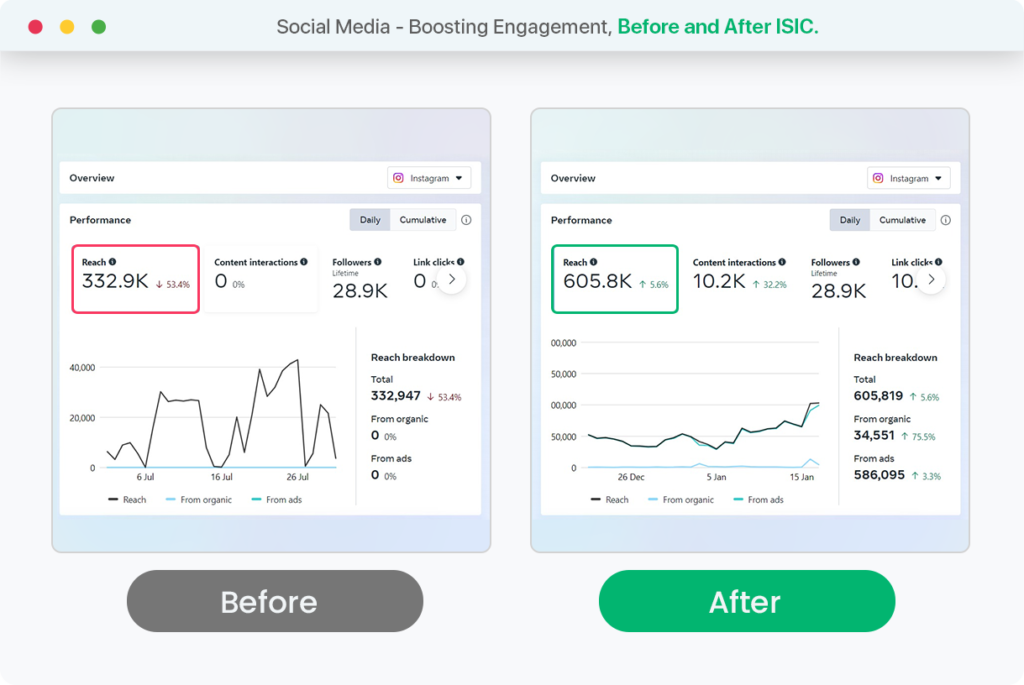Click the circled info icon right of Cumulative, Before panel
This screenshot has width=1024, height=685.
[x=466, y=219]
